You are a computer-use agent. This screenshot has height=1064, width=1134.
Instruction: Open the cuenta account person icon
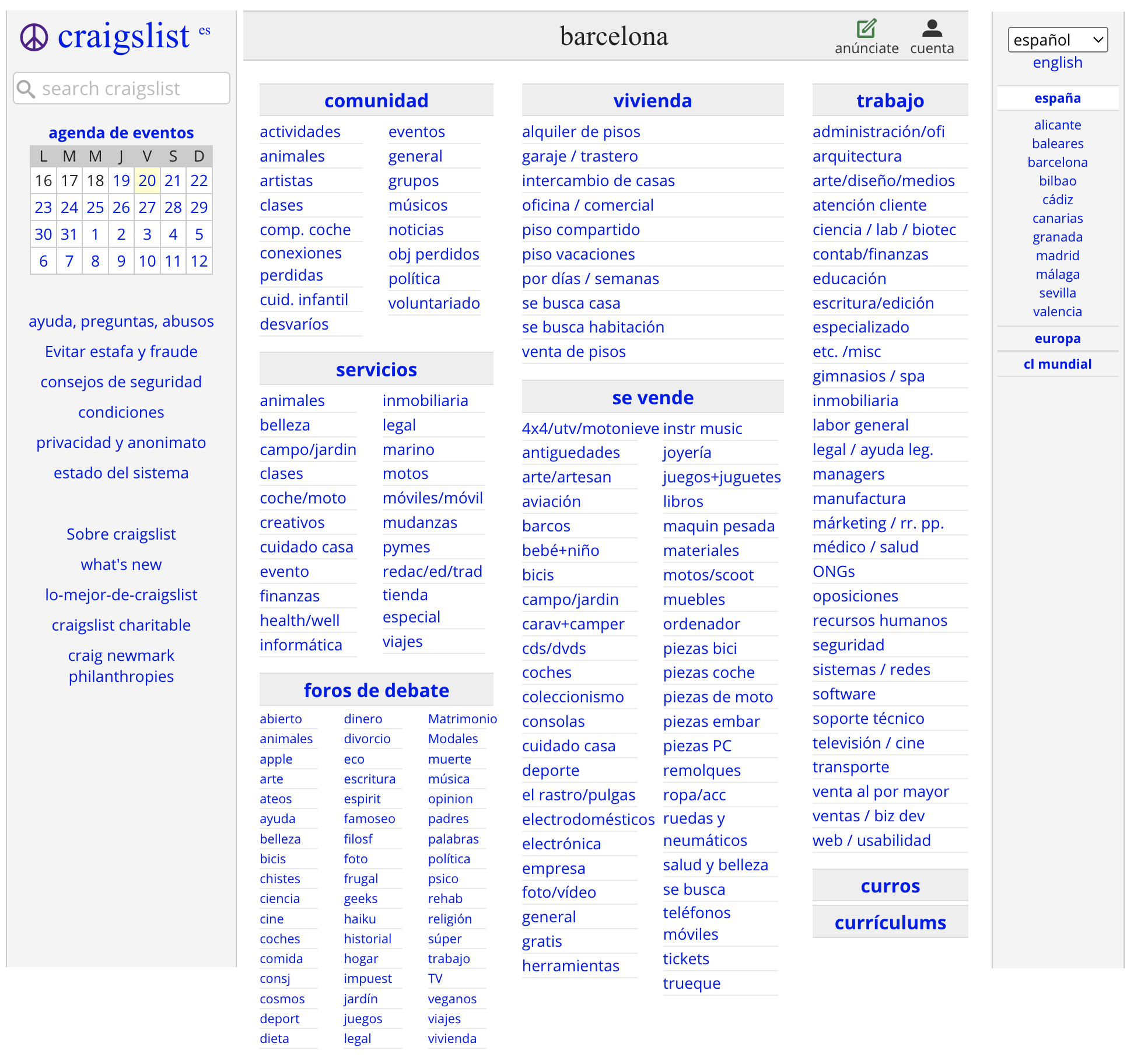pos(932,28)
